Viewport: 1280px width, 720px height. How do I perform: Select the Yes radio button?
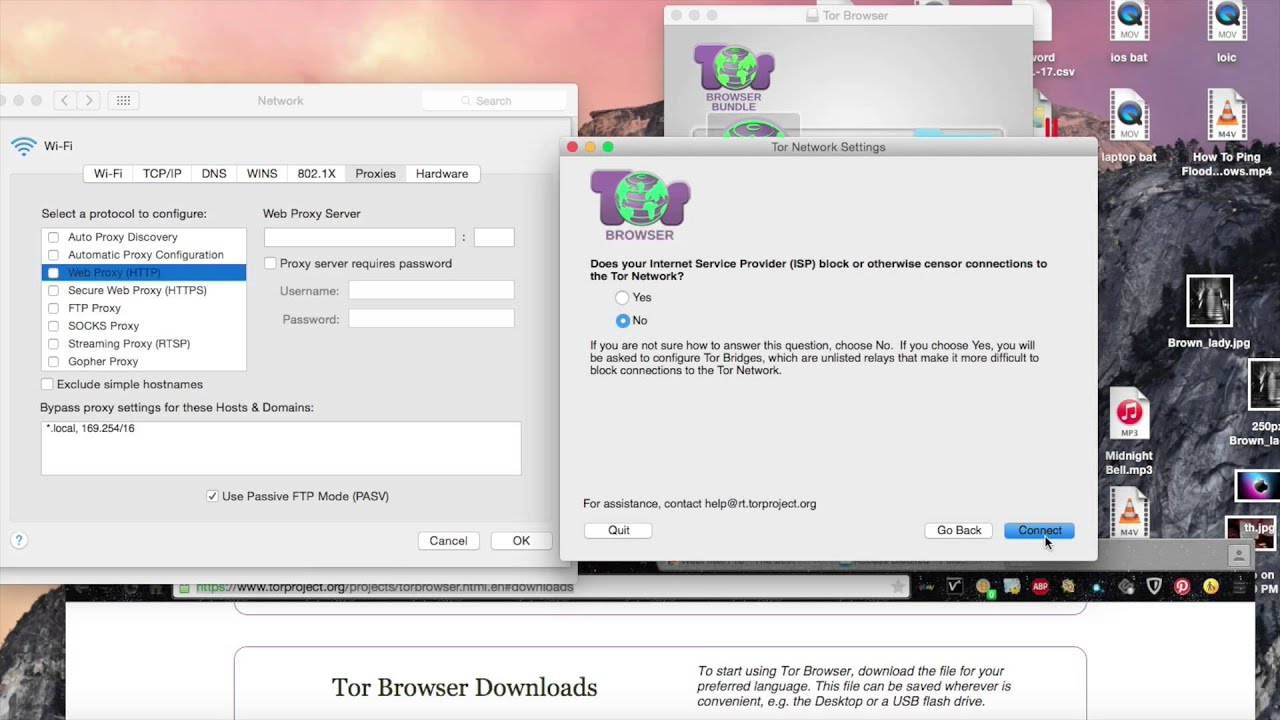pos(622,298)
